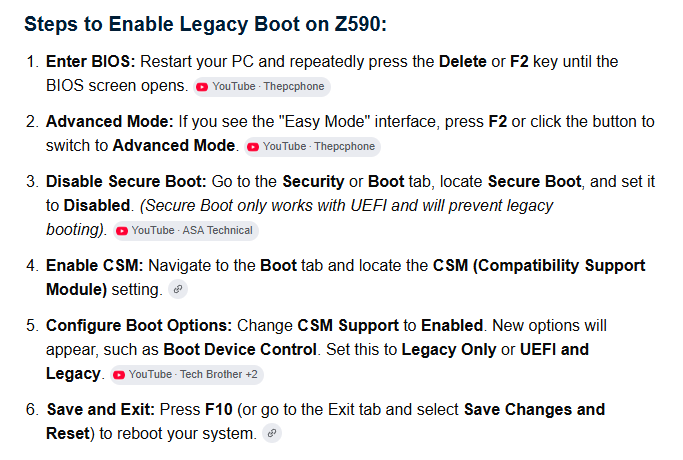Click the Save and Exit: step label
This screenshot has height=460, width=683.
[x=101, y=409]
